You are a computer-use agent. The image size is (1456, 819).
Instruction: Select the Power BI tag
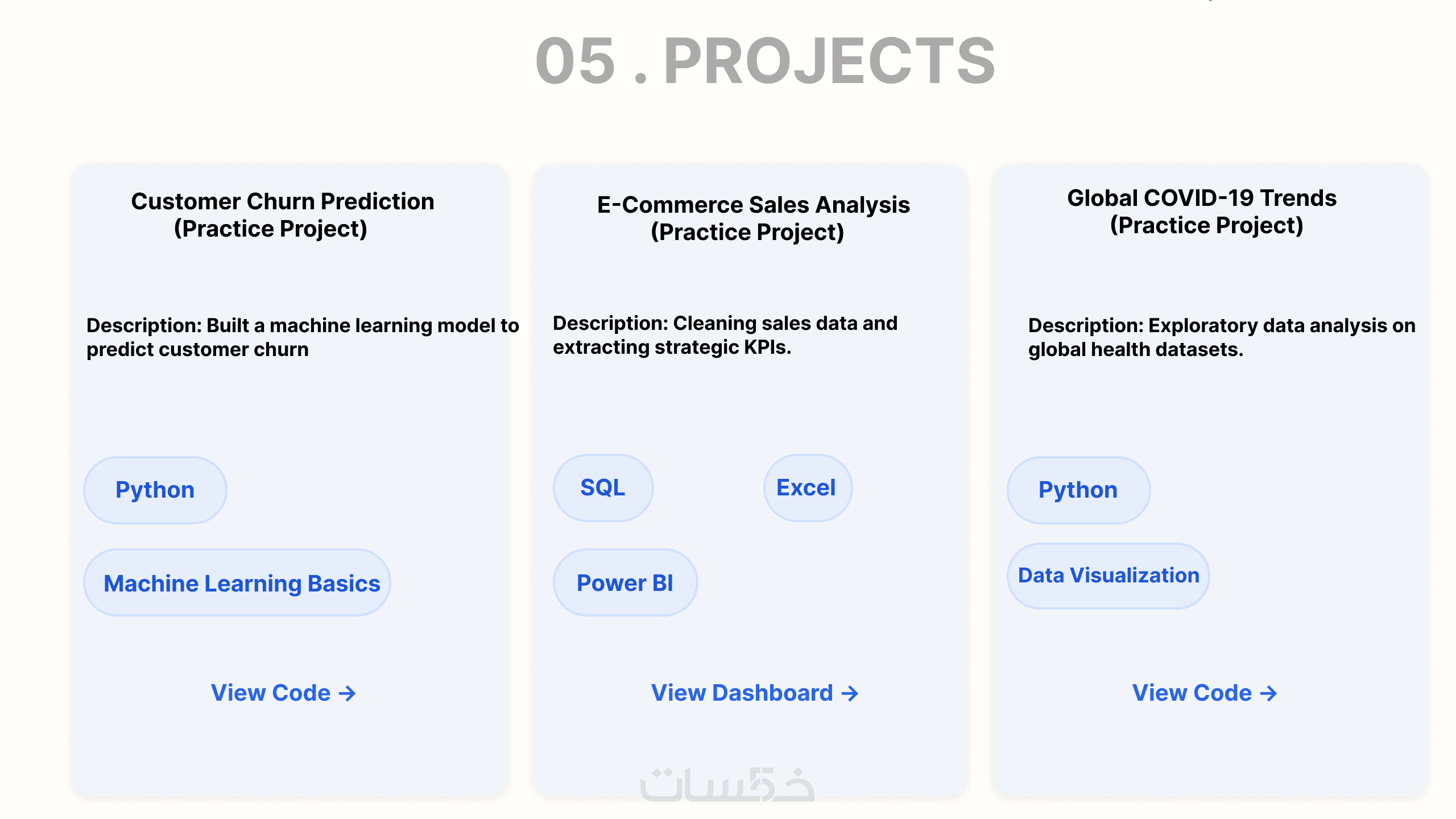coord(625,582)
